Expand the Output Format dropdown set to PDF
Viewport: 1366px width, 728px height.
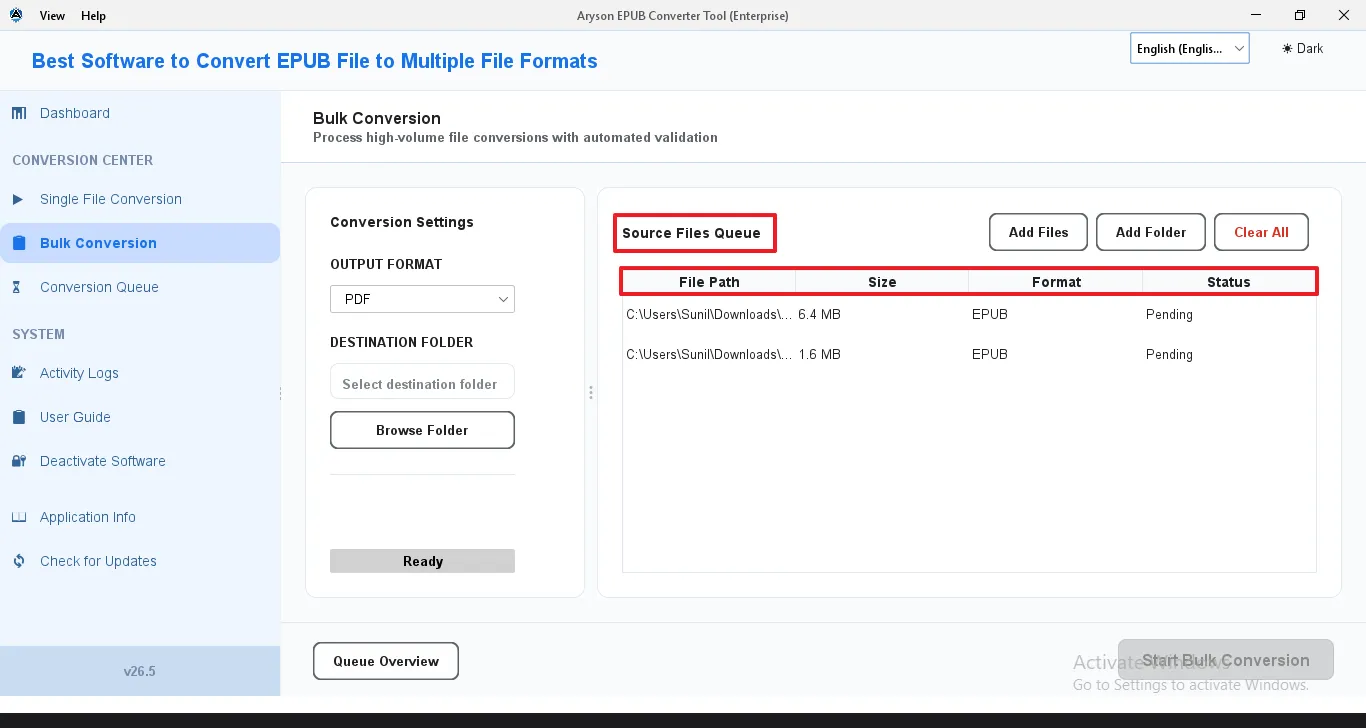tap(422, 299)
